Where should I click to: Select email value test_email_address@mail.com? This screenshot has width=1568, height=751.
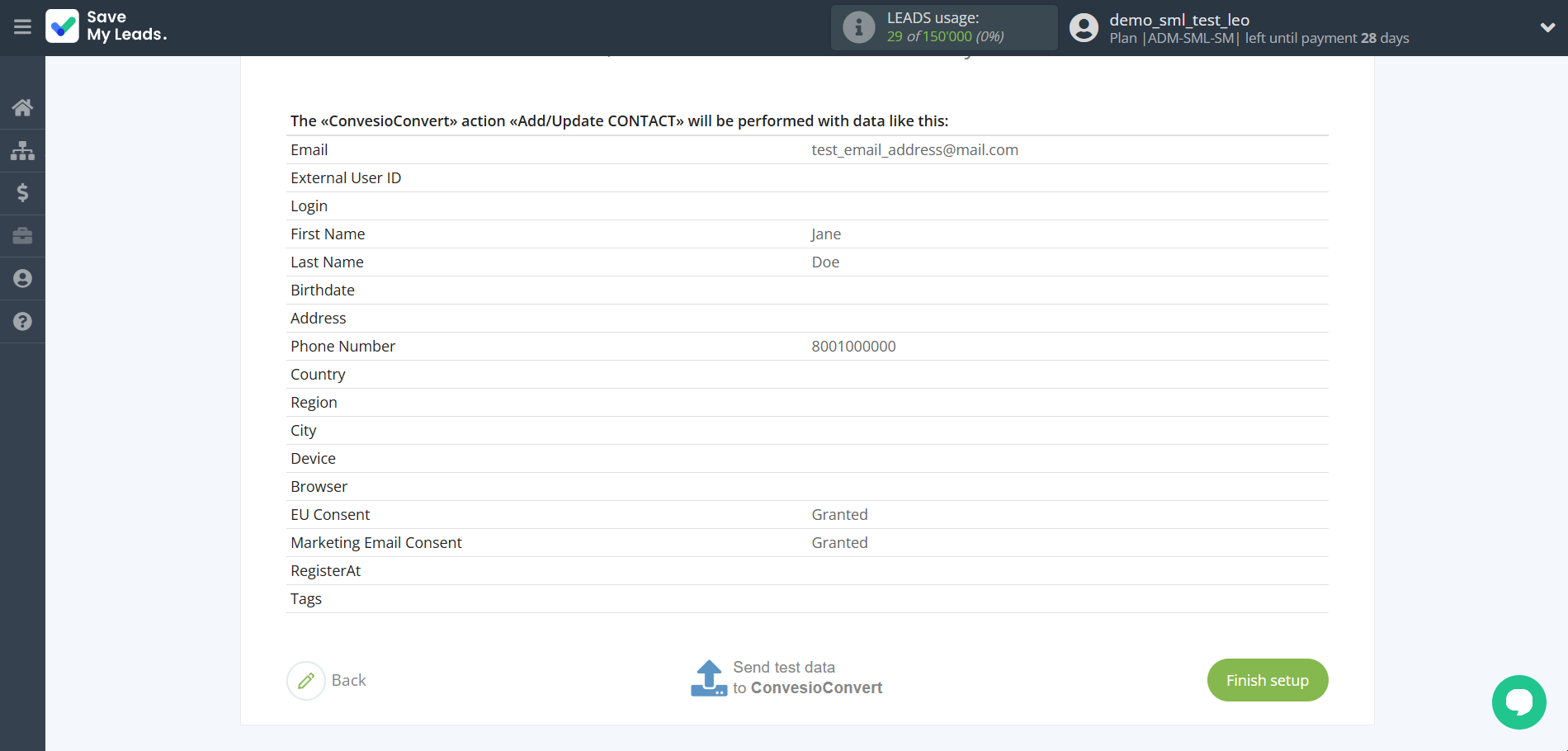pyautogui.click(x=914, y=150)
